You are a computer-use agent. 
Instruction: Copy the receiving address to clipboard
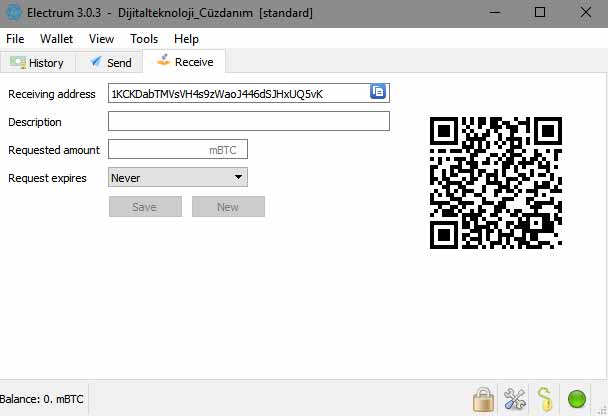(x=378, y=92)
